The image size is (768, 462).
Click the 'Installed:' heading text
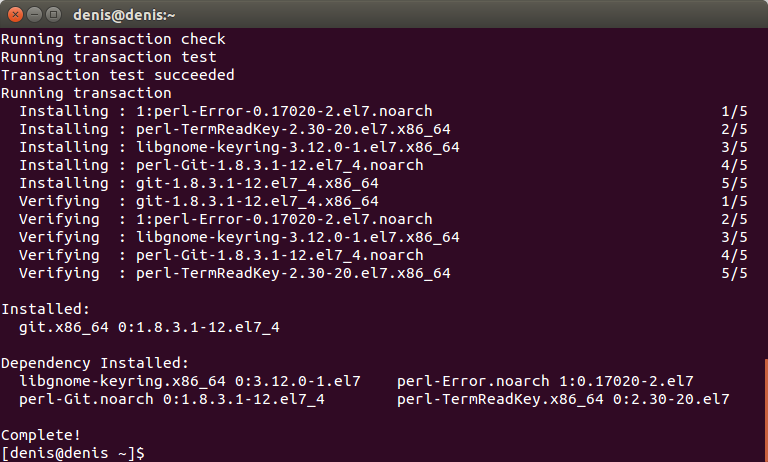(46, 309)
